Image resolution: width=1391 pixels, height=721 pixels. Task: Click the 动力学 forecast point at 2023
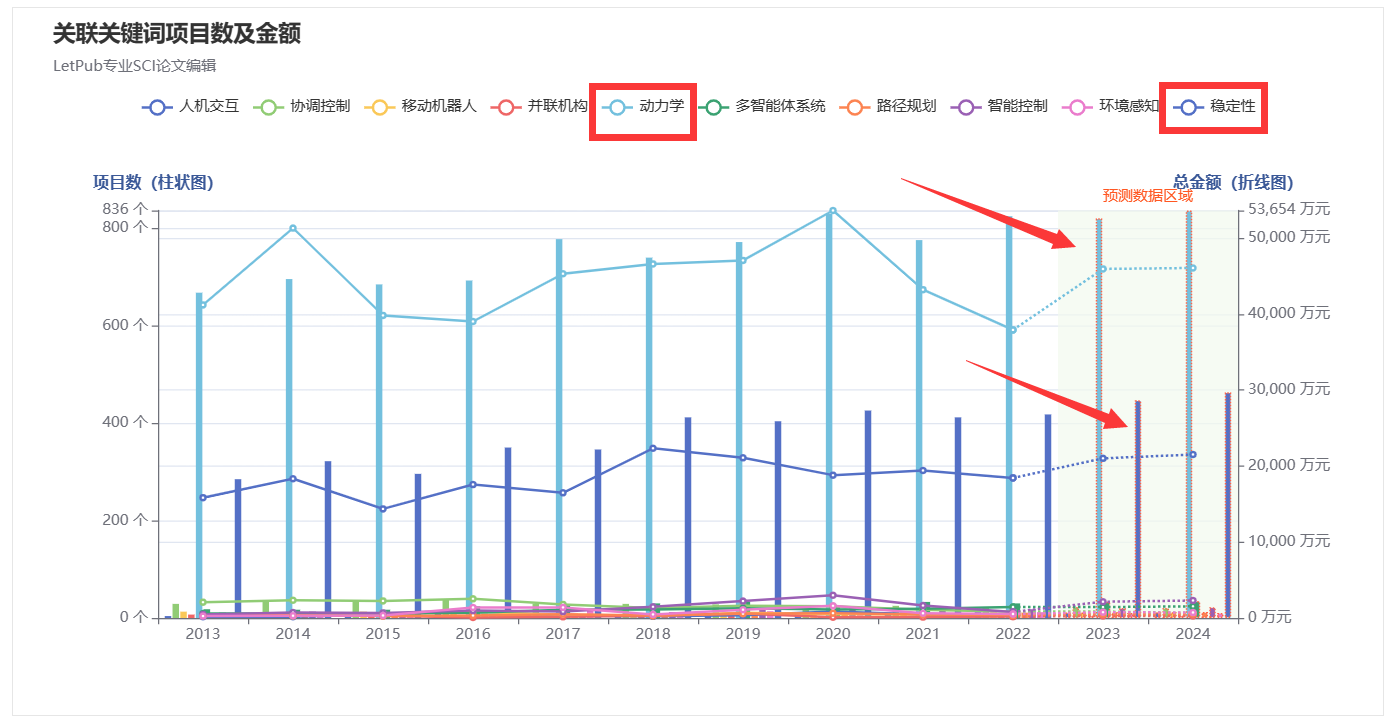point(1102,269)
